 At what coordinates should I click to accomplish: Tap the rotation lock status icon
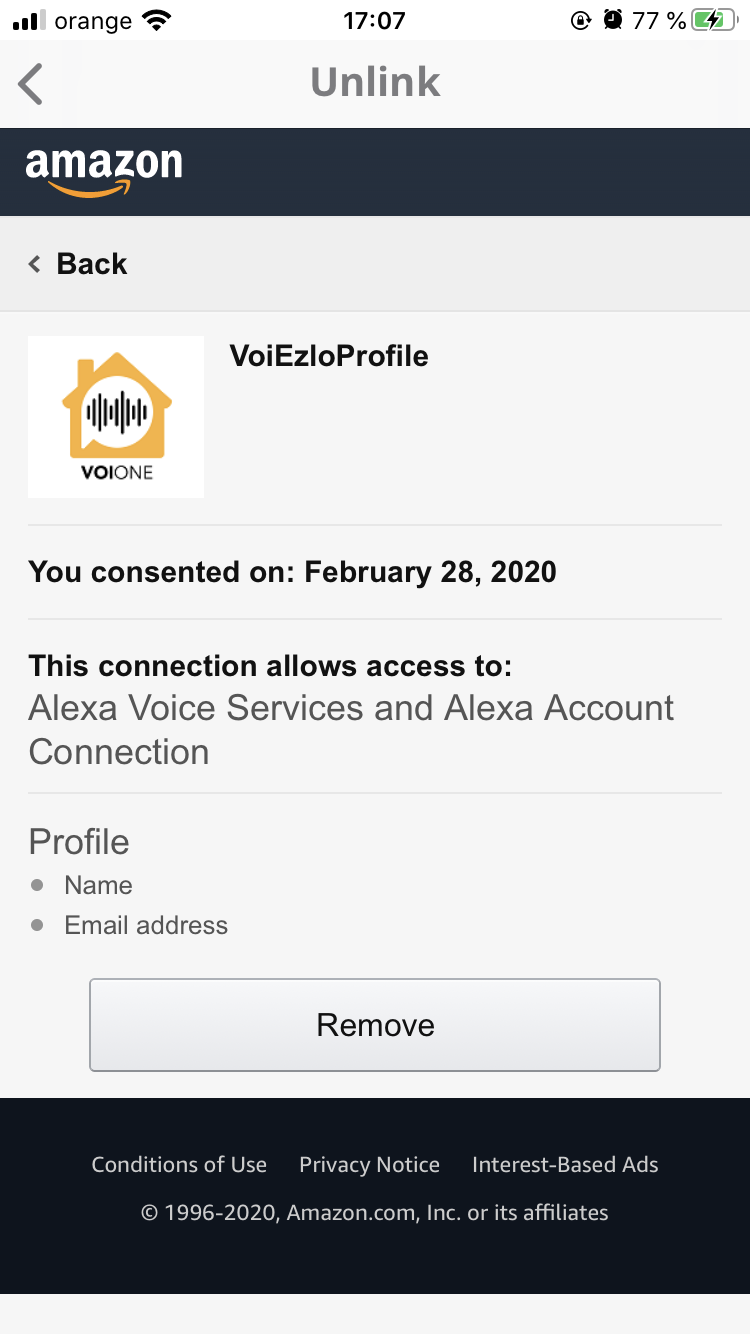(581, 20)
